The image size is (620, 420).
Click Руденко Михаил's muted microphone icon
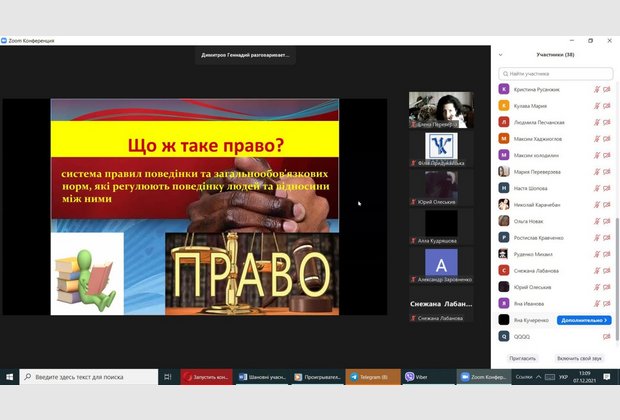tap(597, 254)
